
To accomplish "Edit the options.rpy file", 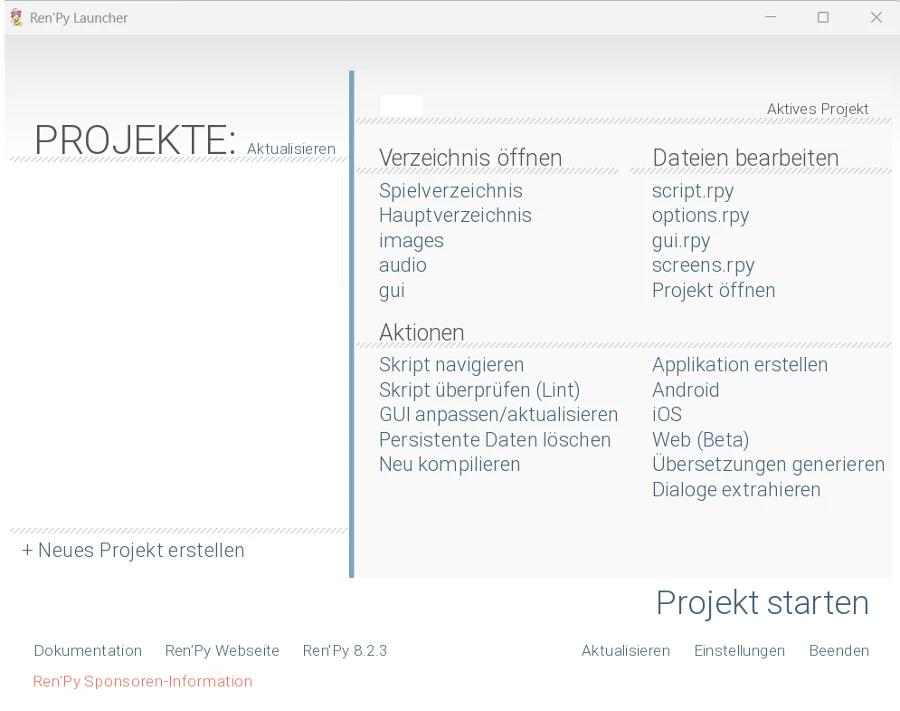I will pos(700,215).
